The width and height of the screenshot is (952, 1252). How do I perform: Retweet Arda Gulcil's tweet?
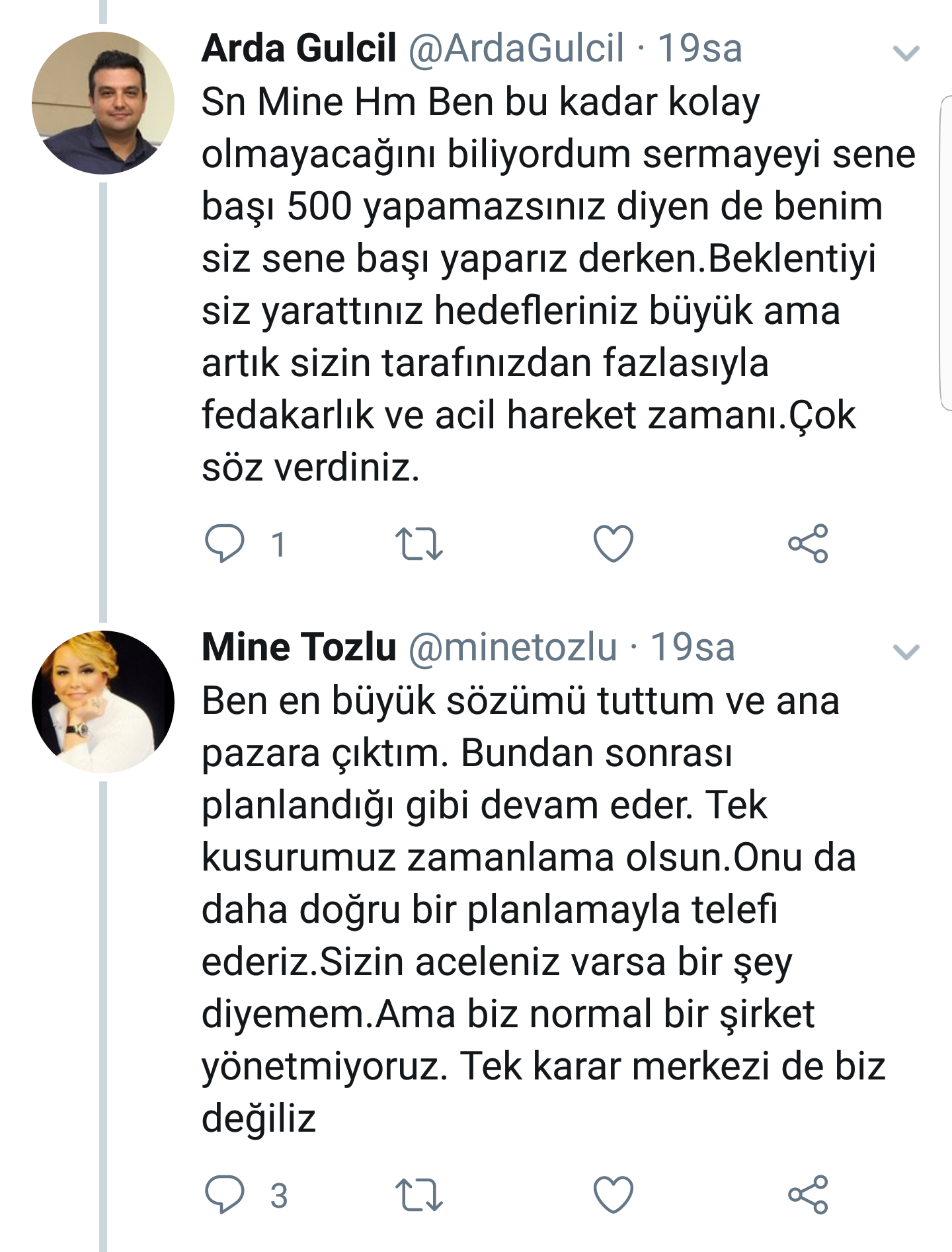pyautogui.click(x=418, y=543)
